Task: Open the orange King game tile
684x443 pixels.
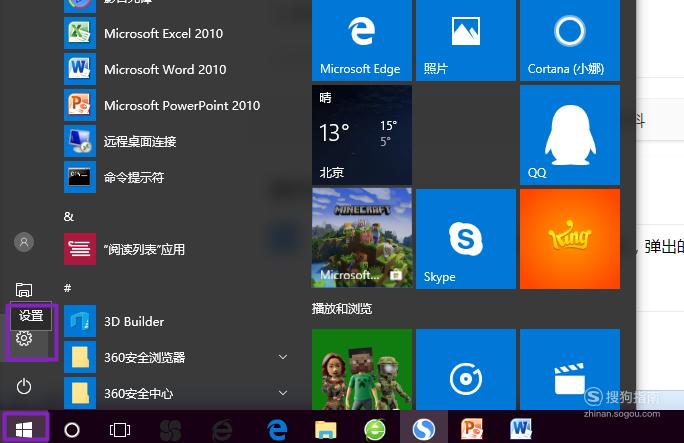Action: click(x=570, y=239)
